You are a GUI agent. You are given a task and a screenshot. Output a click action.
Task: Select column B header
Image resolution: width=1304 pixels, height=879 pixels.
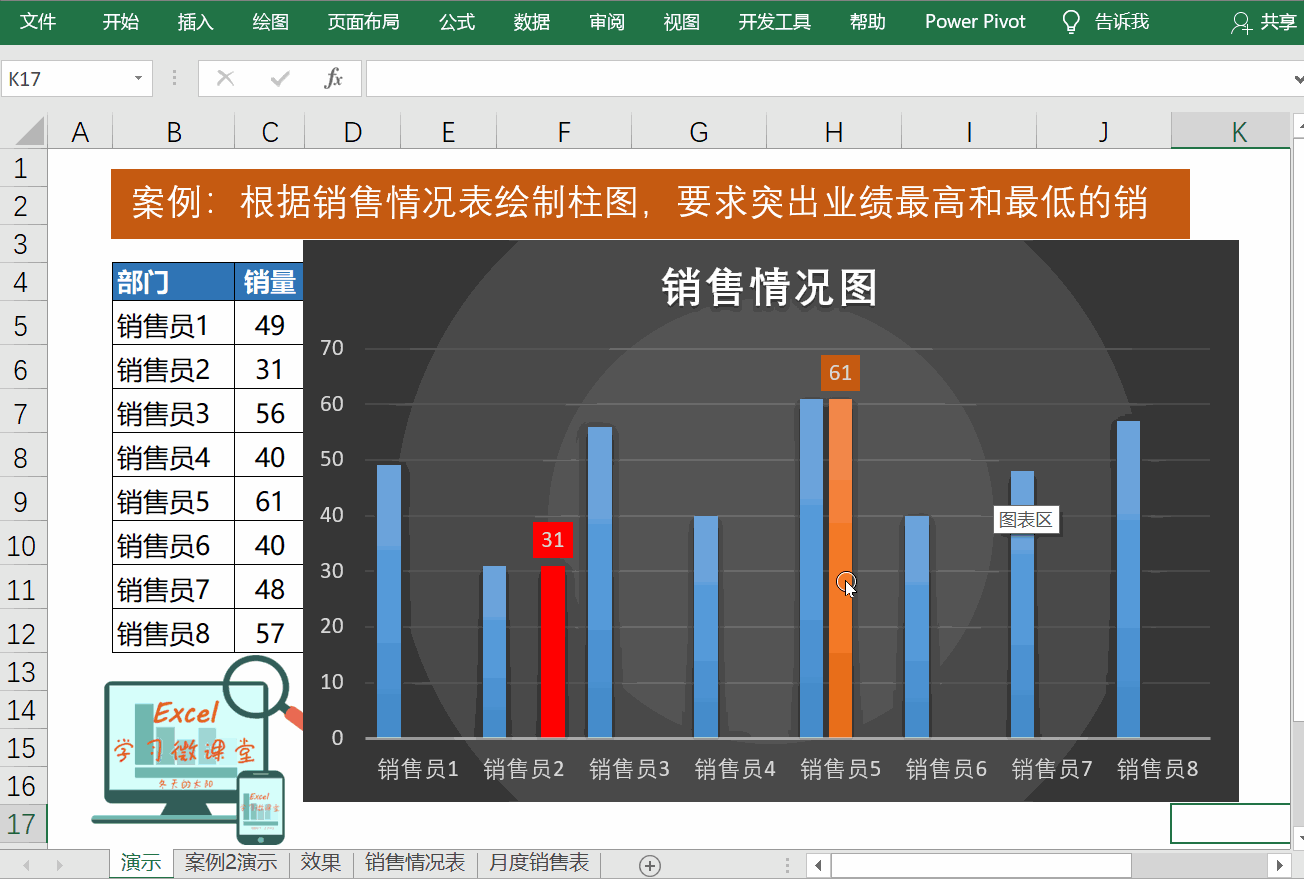pos(174,131)
